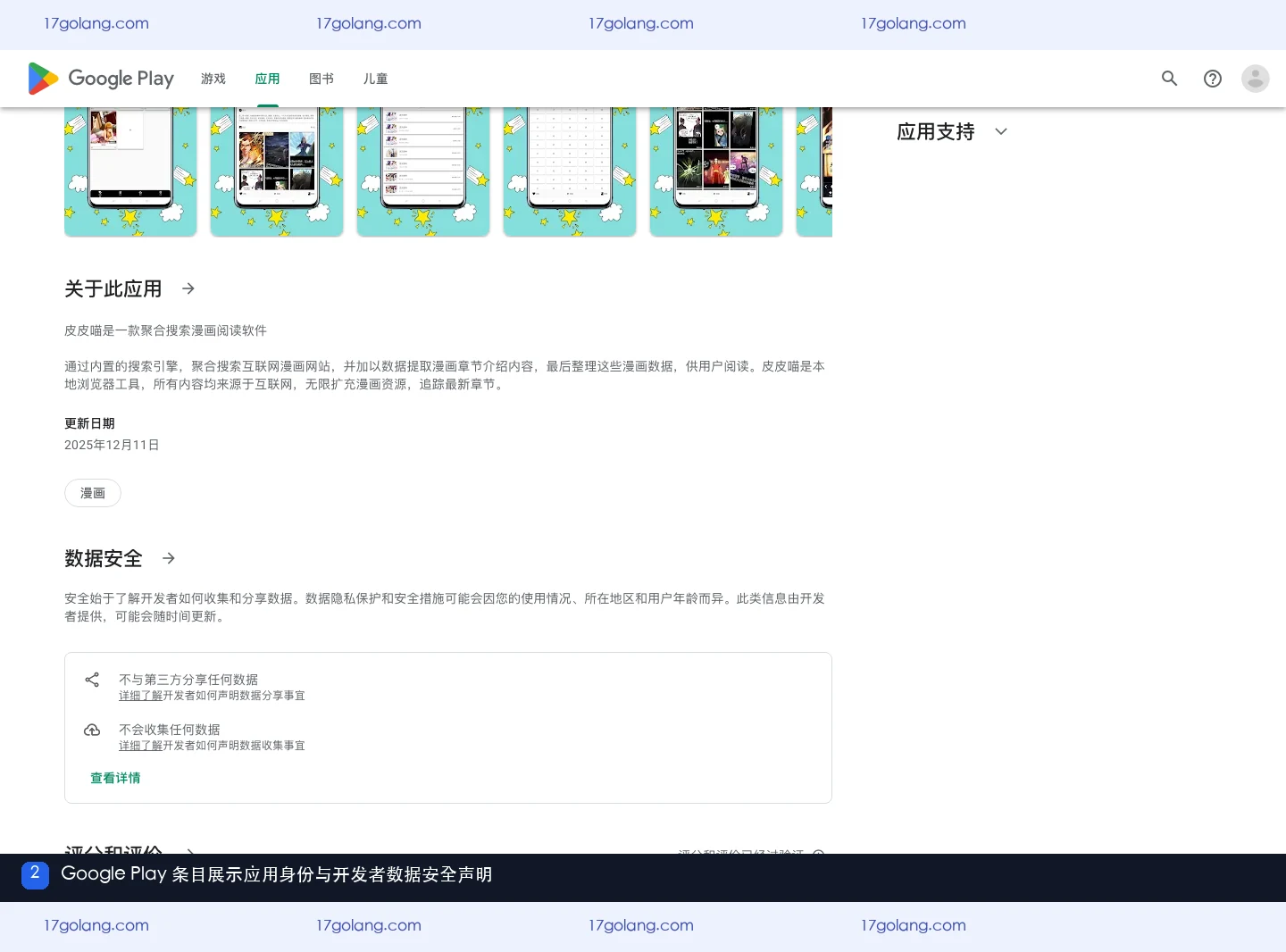Viewport: 1286px width, 952px height.
Task: Click the text 不会收集任何数据
Action: click(x=170, y=730)
